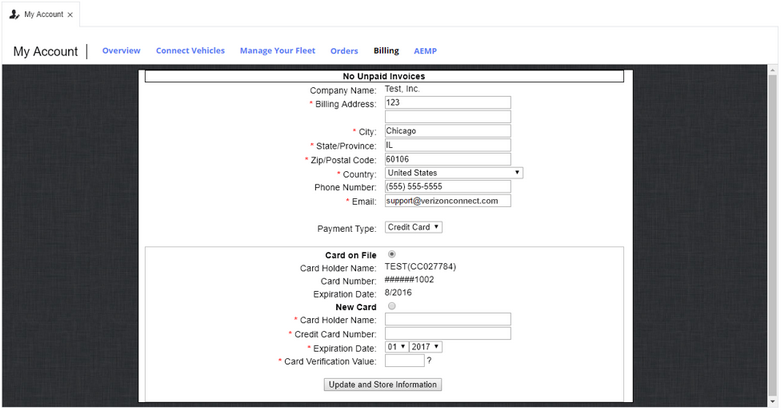Click the Card Verification Value field
Viewport: 781px width, 411px height.
coord(404,361)
